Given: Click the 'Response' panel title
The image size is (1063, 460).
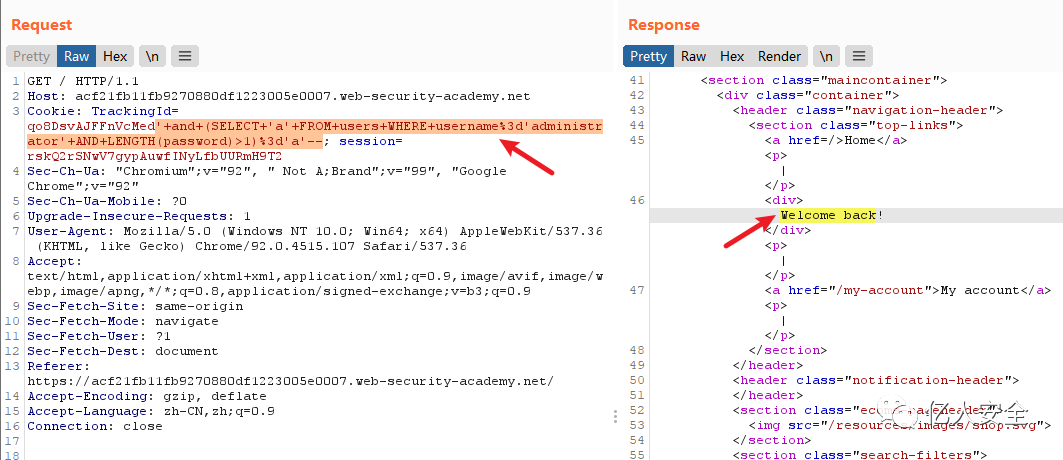Looking at the screenshot, I should (x=664, y=25).
